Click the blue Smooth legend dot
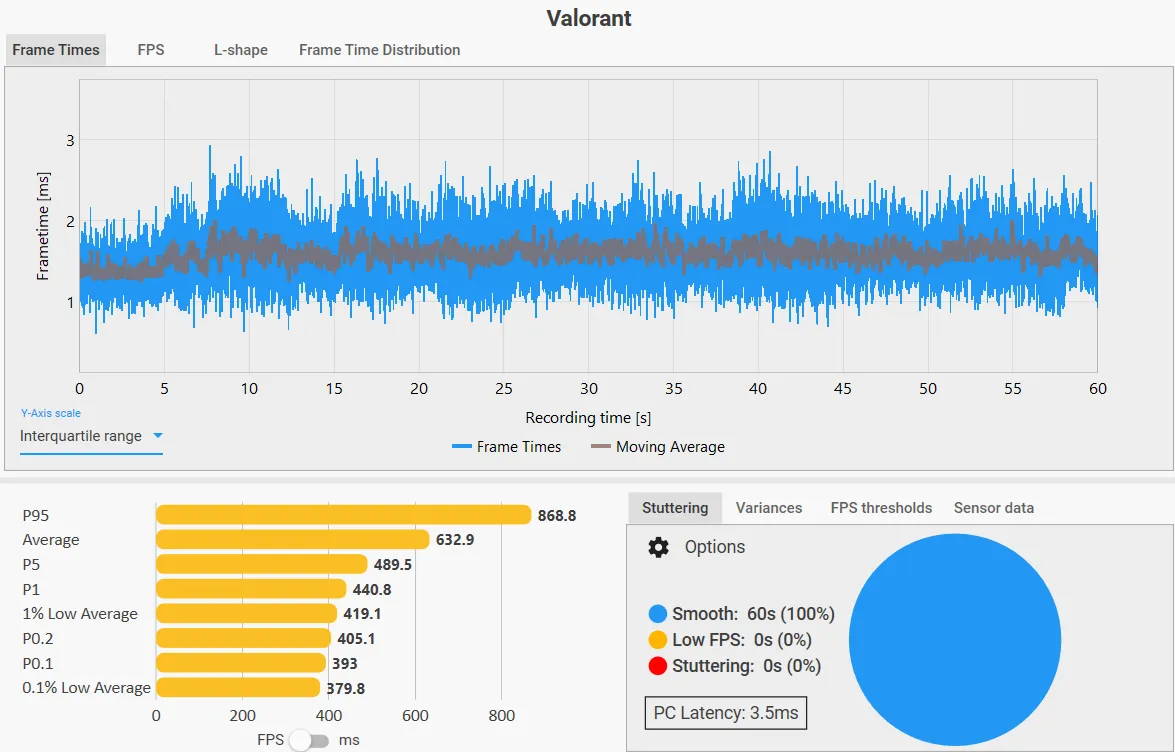Viewport: 1175px width, 752px height. pyautogui.click(x=657, y=614)
